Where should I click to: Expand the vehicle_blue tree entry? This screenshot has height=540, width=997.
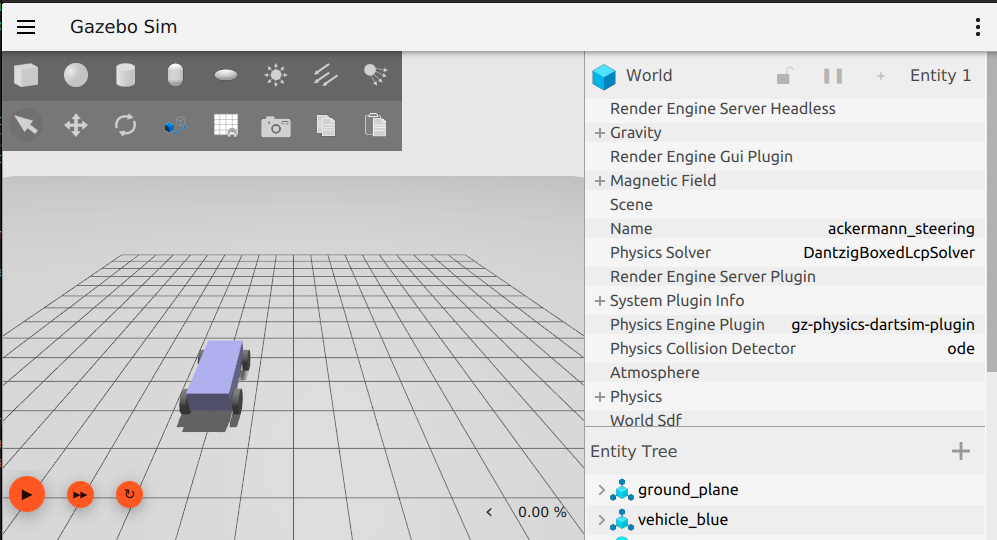click(601, 520)
